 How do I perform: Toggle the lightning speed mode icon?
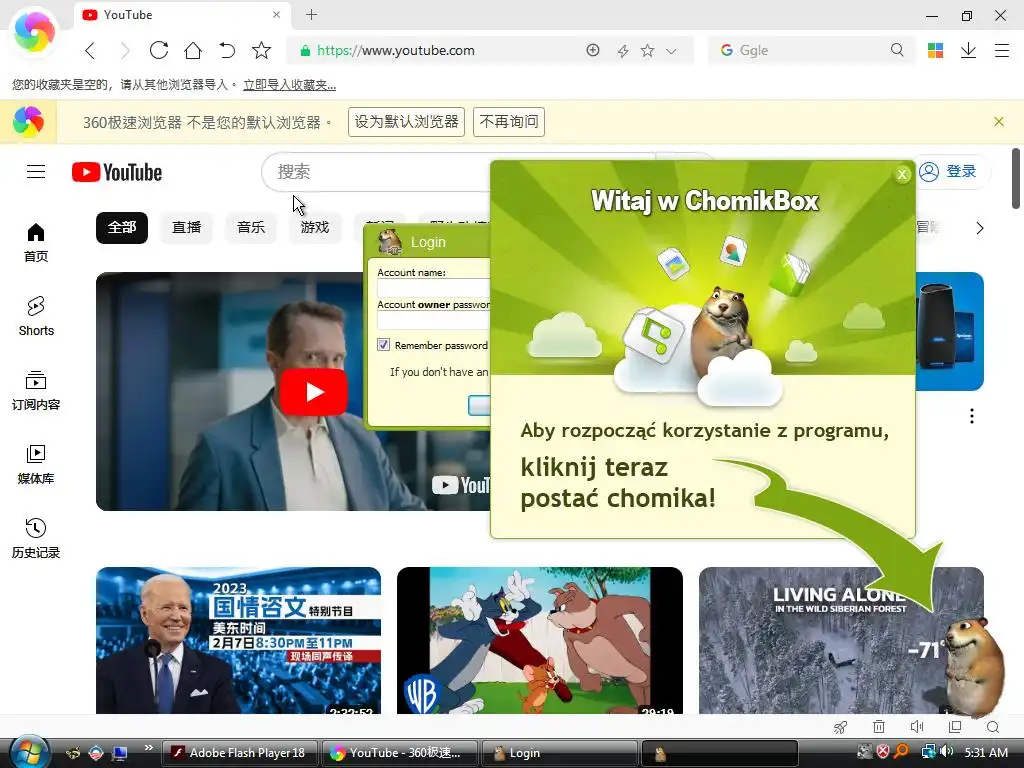click(x=623, y=51)
